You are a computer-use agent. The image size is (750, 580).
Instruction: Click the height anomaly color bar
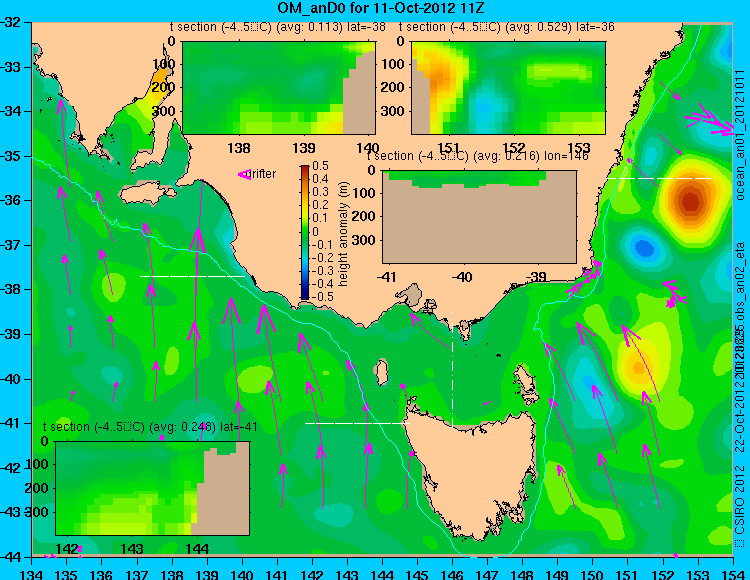(305, 232)
